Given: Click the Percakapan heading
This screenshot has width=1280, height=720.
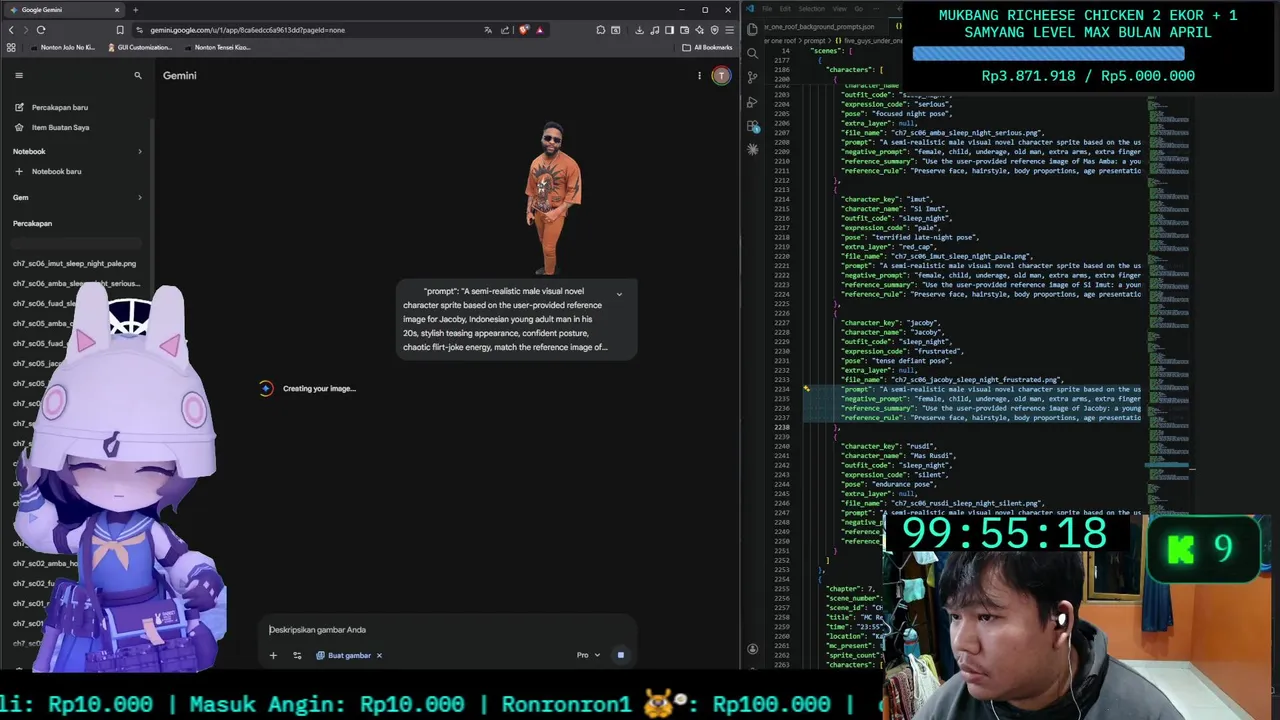Looking at the screenshot, I should (32, 223).
